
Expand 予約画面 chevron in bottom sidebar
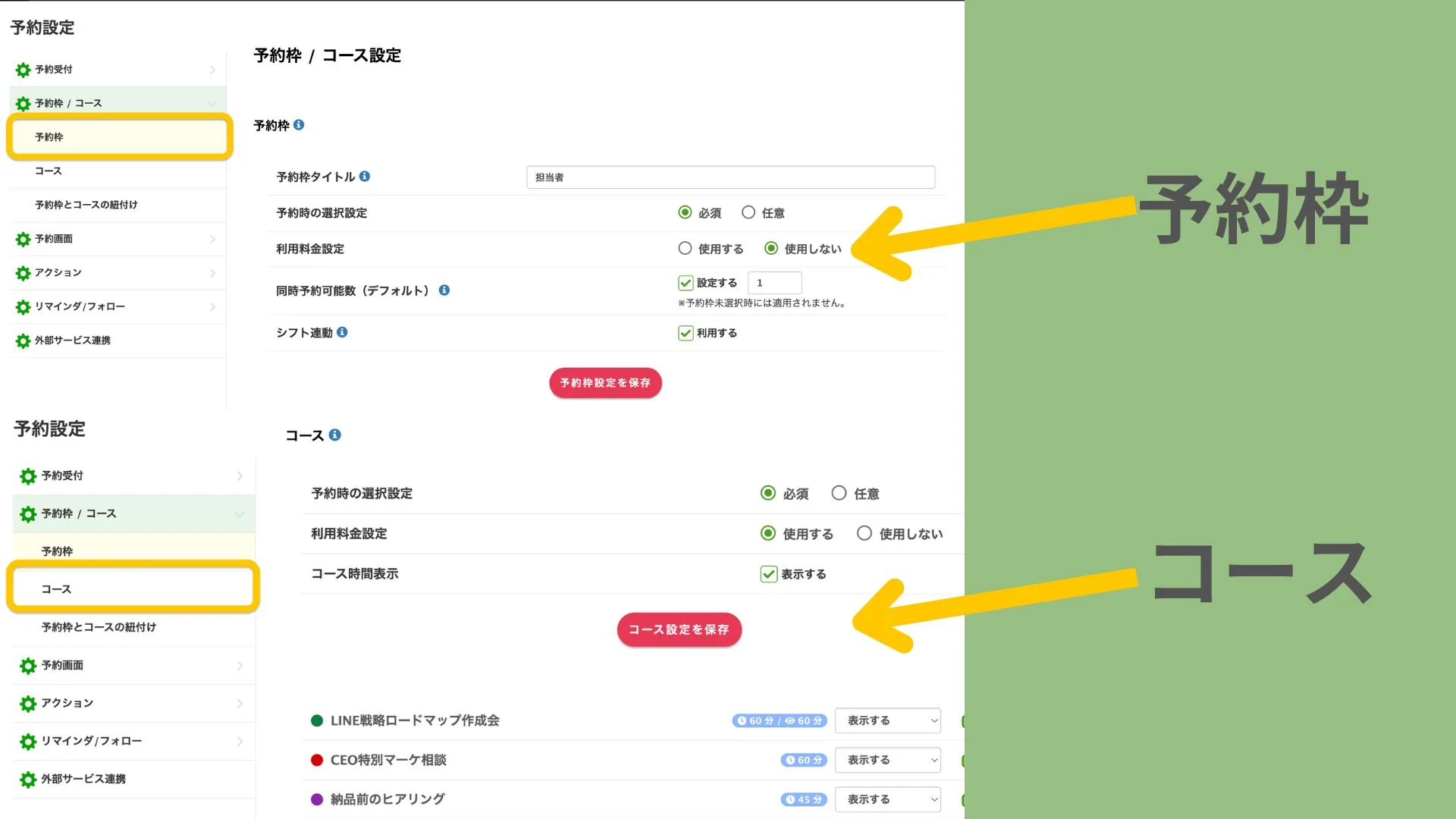tap(240, 666)
